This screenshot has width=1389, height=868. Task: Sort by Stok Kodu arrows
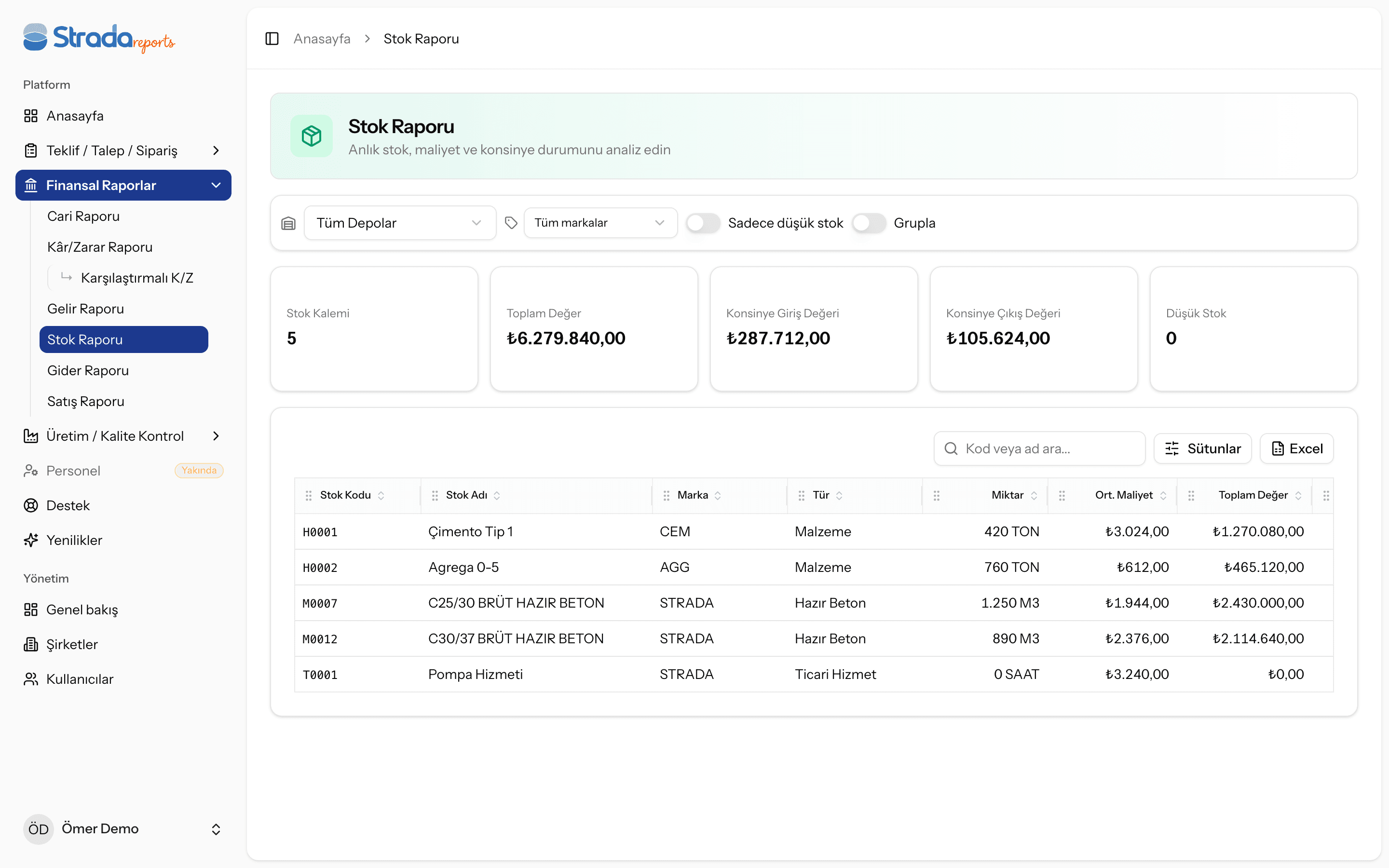pyautogui.click(x=381, y=495)
